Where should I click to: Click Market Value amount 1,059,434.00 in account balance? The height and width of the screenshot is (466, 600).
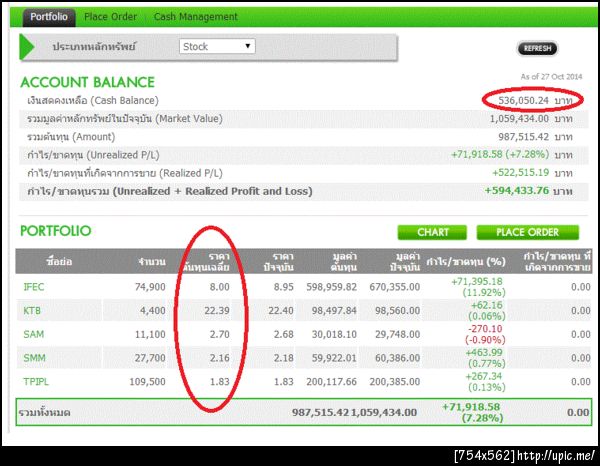tap(519, 119)
